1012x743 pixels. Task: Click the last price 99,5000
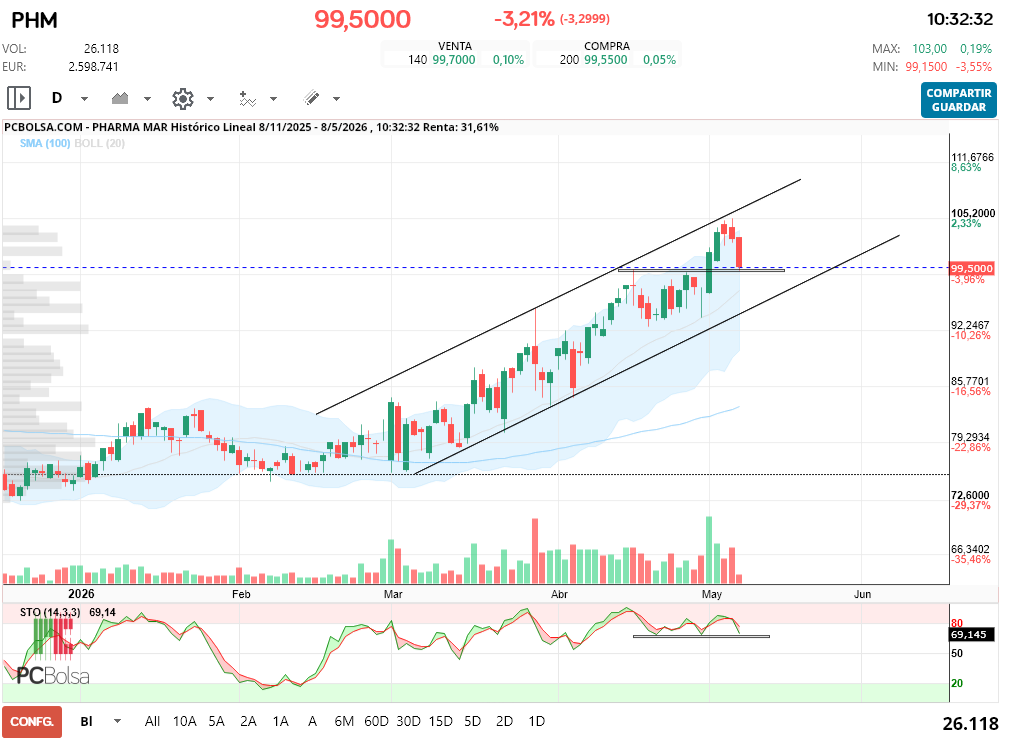(x=363, y=19)
